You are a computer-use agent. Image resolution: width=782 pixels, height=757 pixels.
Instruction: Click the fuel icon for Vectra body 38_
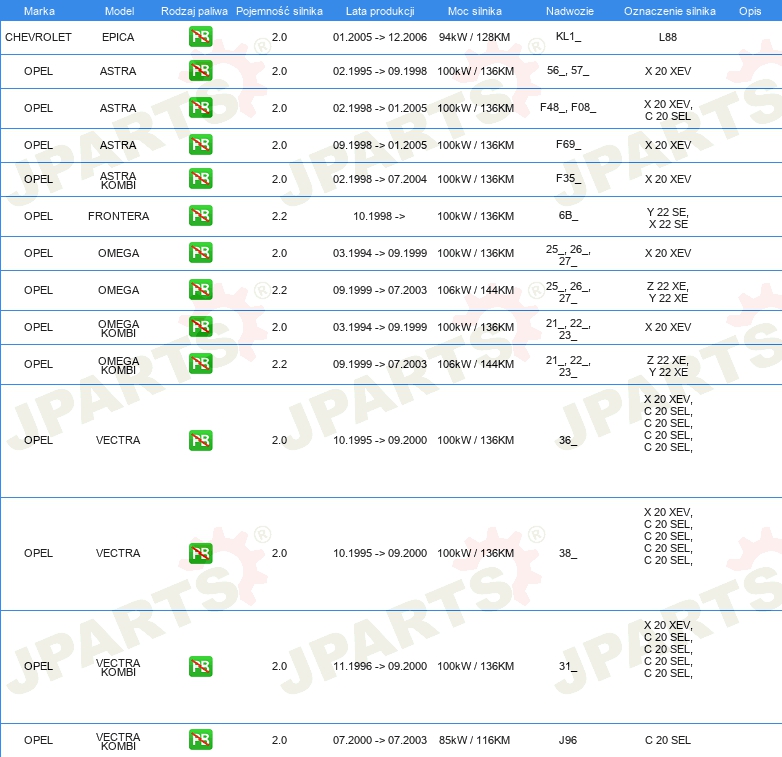click(200, 553)
